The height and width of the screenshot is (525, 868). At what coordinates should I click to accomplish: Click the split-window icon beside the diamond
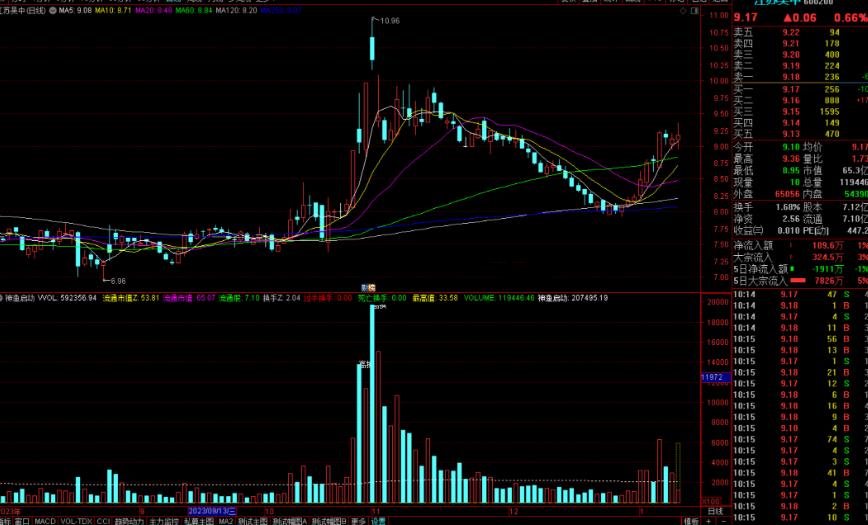[695, 11]
